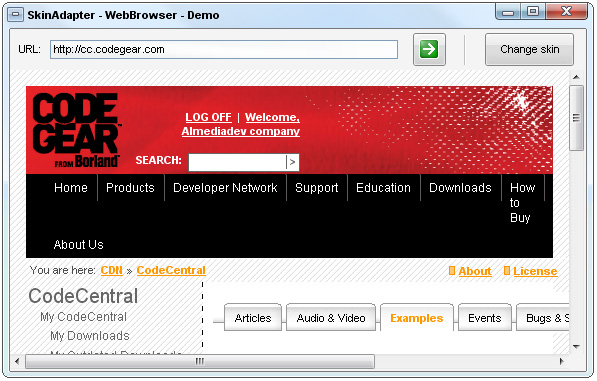Click the CodeCentral sidebar heading
597x381 pixels.
83,296
